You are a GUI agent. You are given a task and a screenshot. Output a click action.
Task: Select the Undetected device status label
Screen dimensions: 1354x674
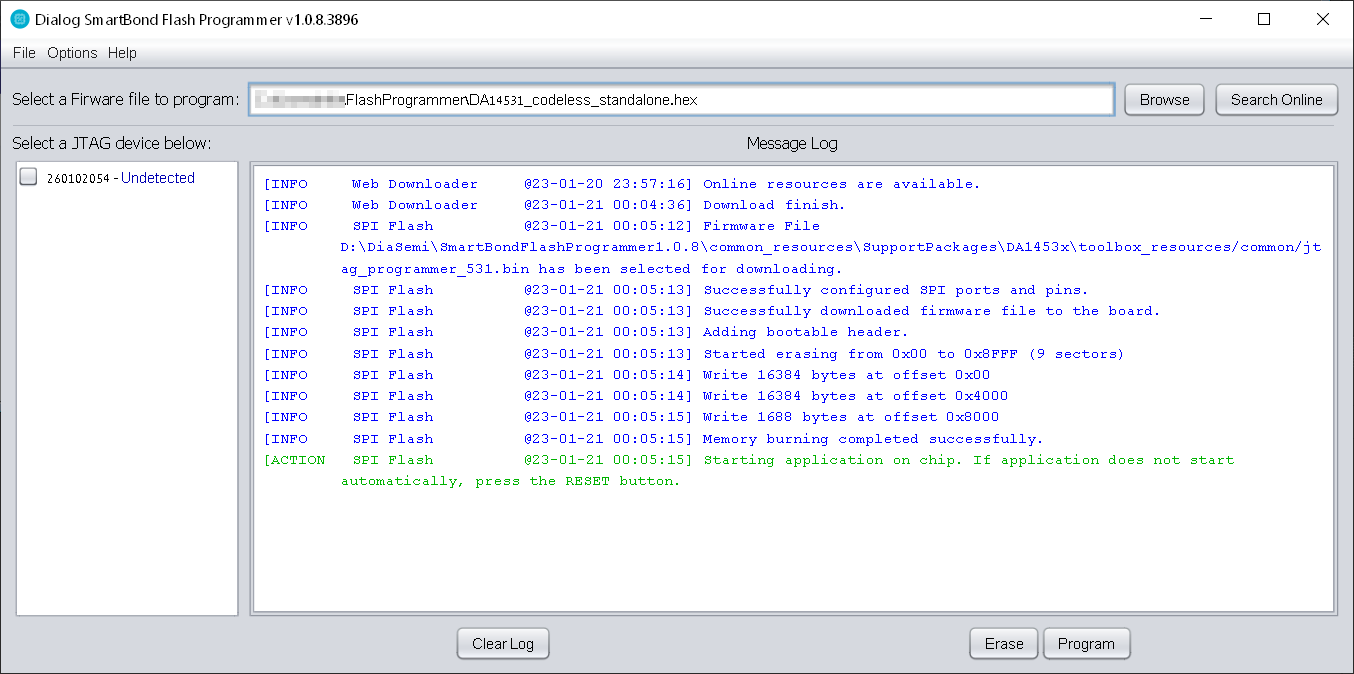pos(158,178)
